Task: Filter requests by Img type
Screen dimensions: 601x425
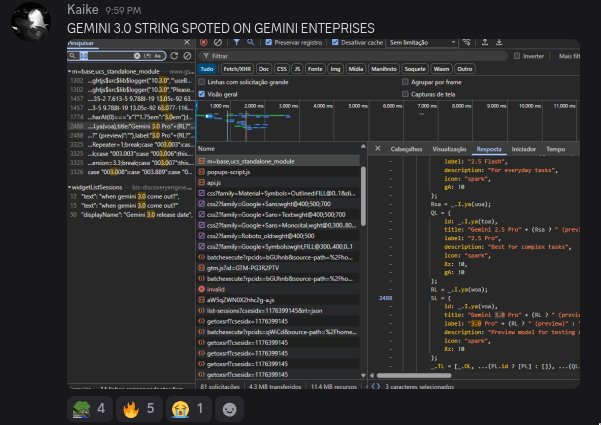Action: [335, 69]
